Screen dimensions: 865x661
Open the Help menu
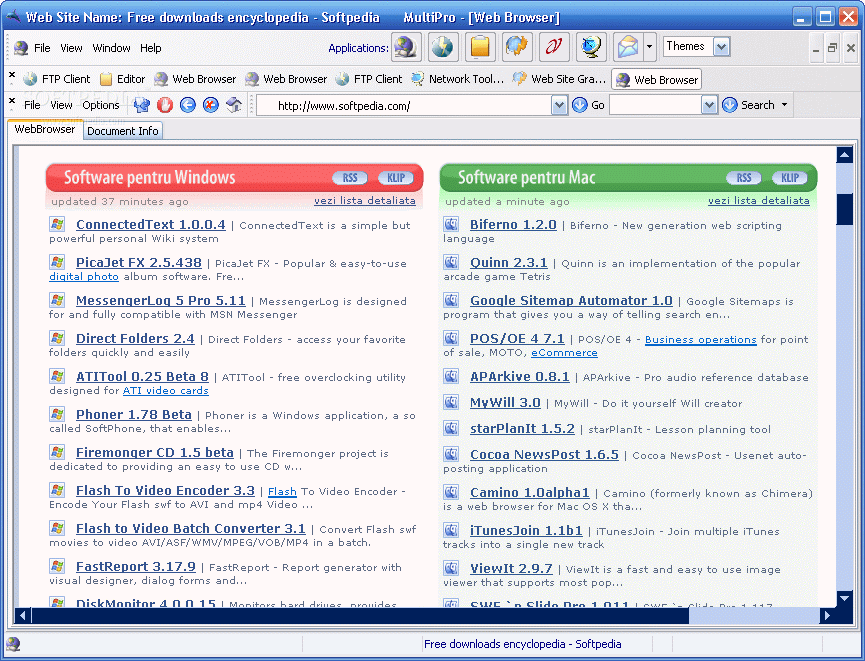click(151, 48)
